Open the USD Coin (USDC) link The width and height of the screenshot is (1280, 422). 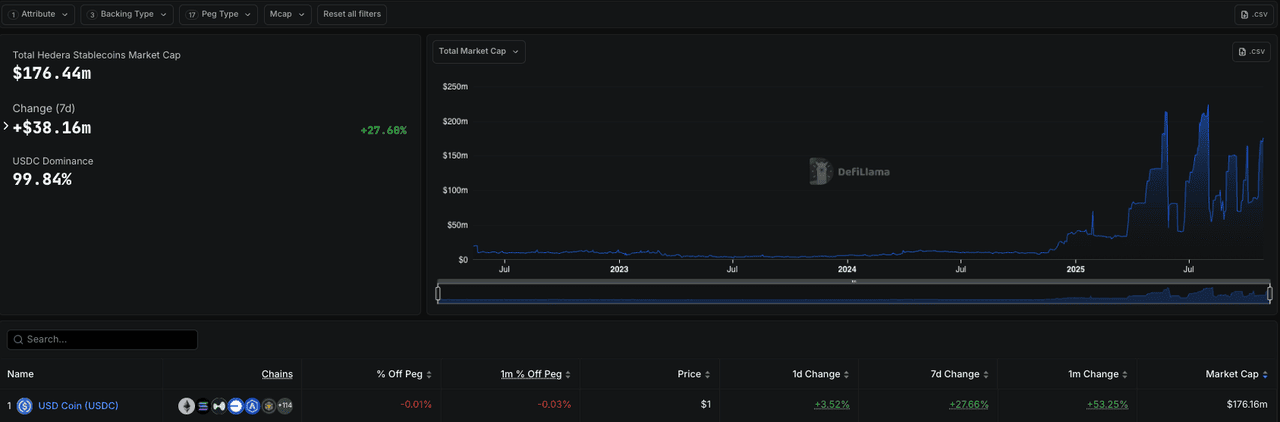[78, 406]
